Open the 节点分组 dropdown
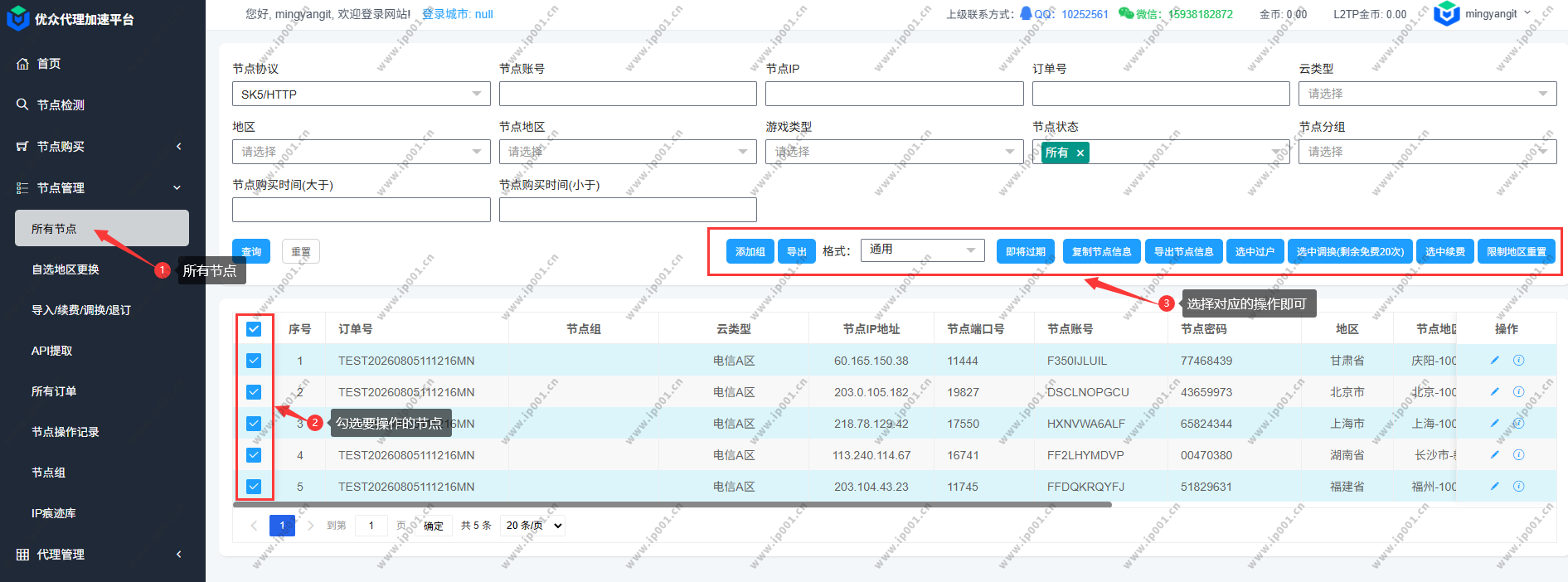Screen dimensions: 1568x582 coord(1428,152)
